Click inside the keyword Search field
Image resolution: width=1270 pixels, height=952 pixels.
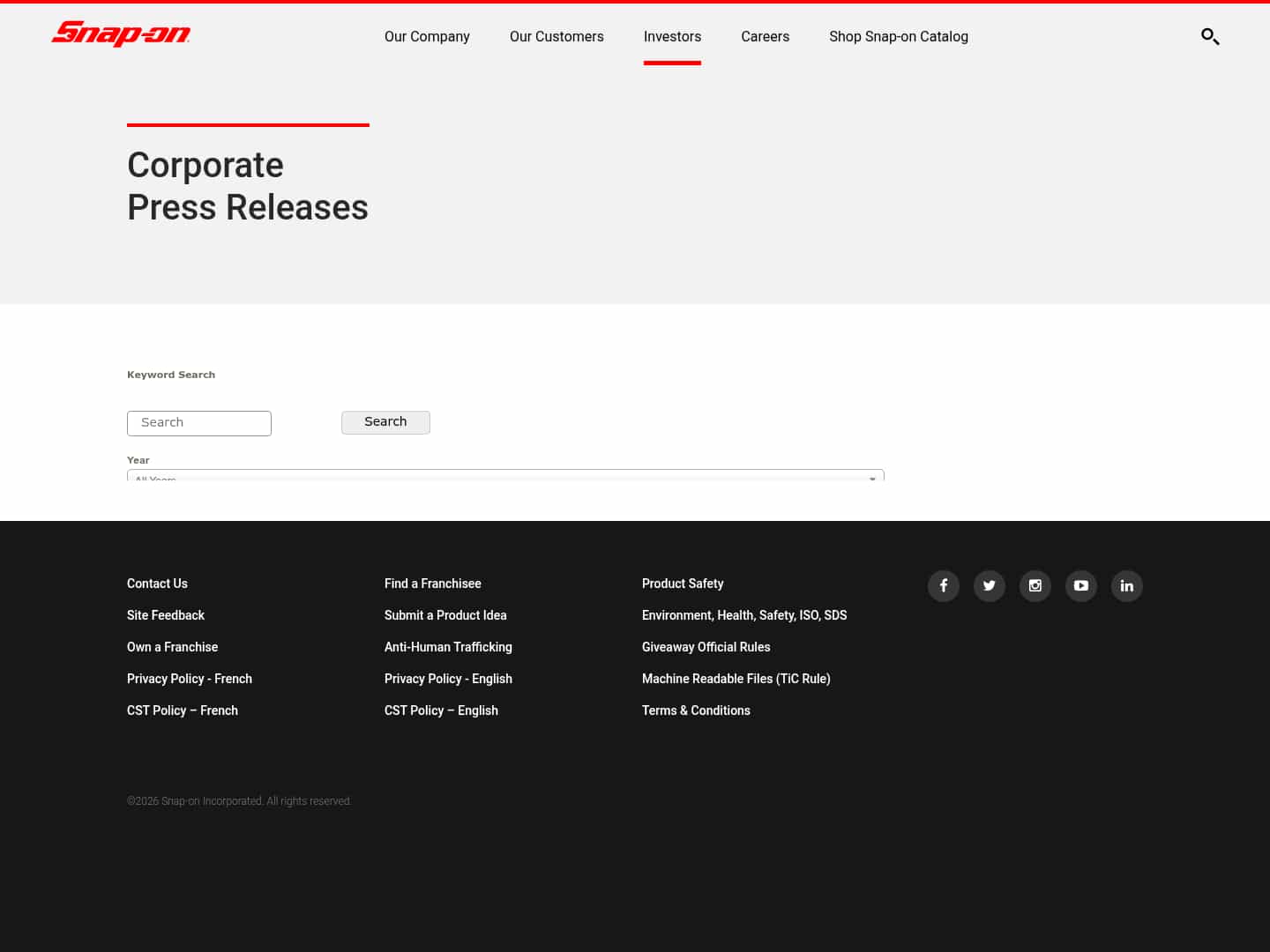199,423
